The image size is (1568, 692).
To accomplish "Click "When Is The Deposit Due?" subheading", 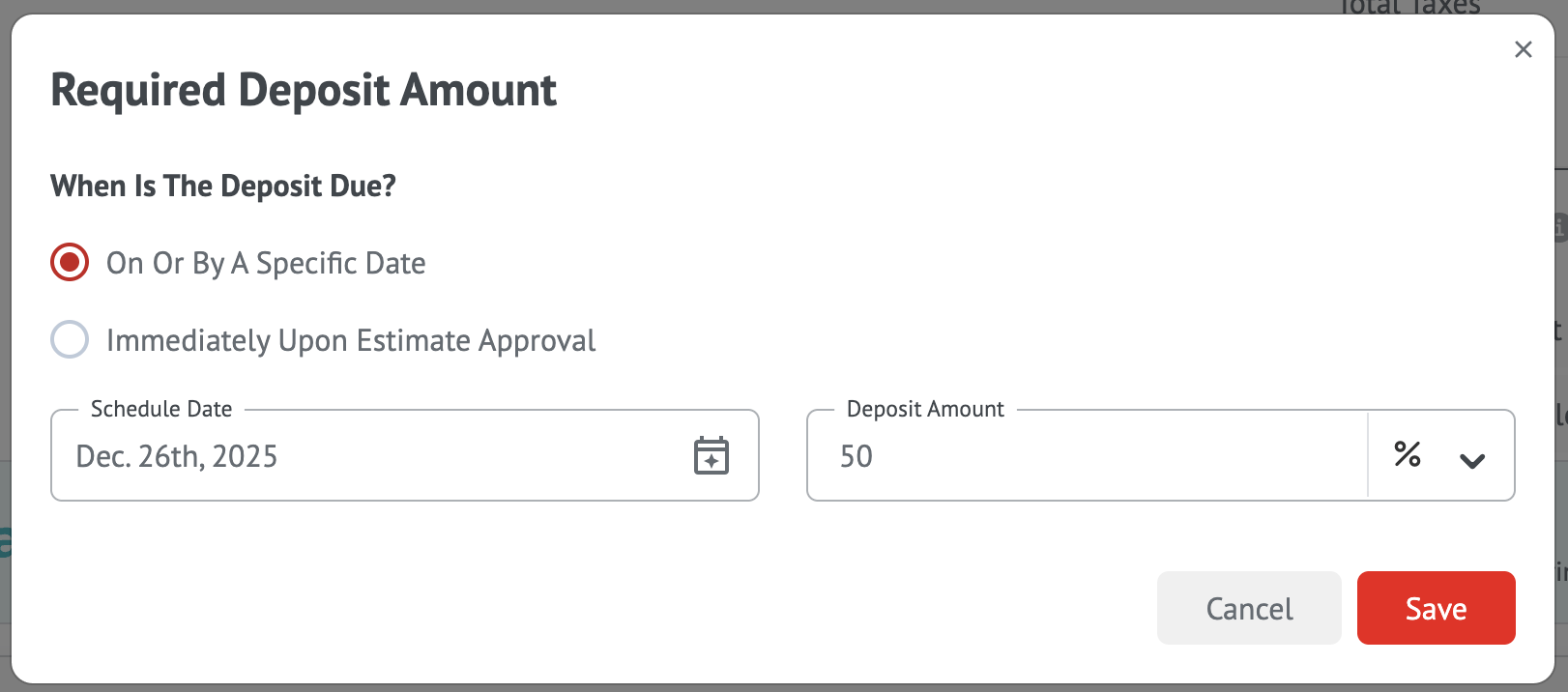I will 223,186.
